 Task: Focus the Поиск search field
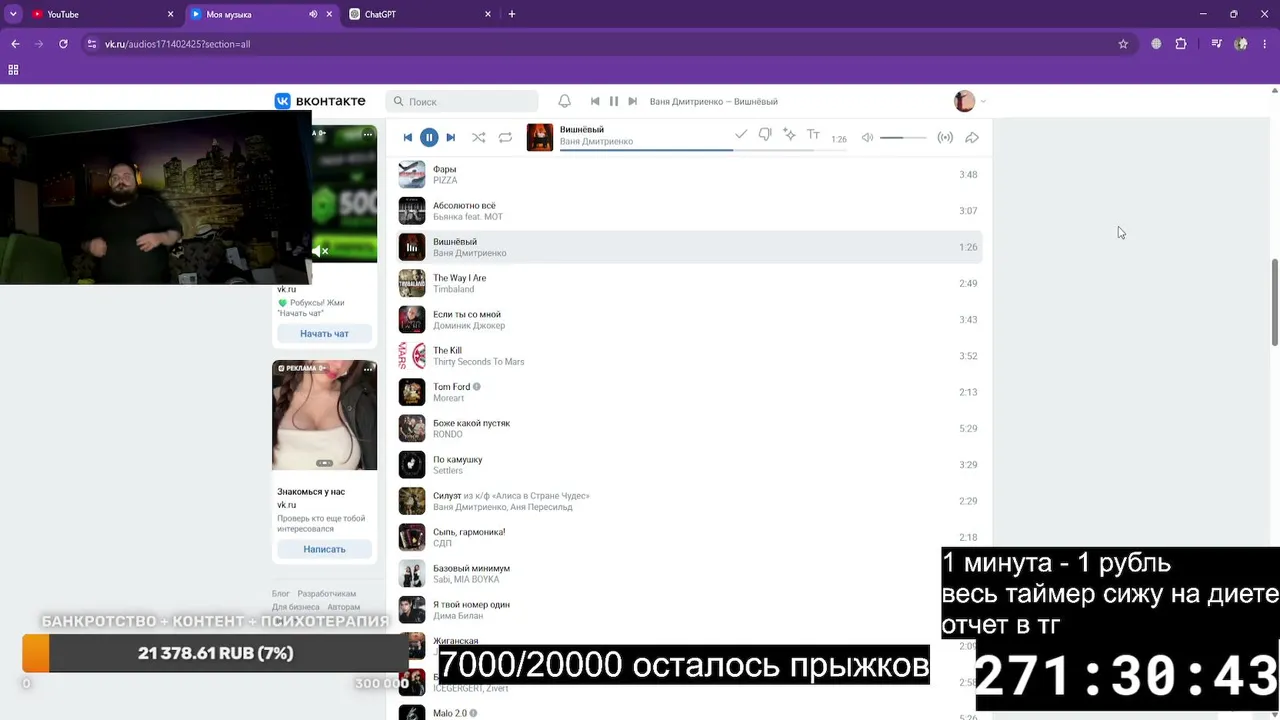coord(462,101)
